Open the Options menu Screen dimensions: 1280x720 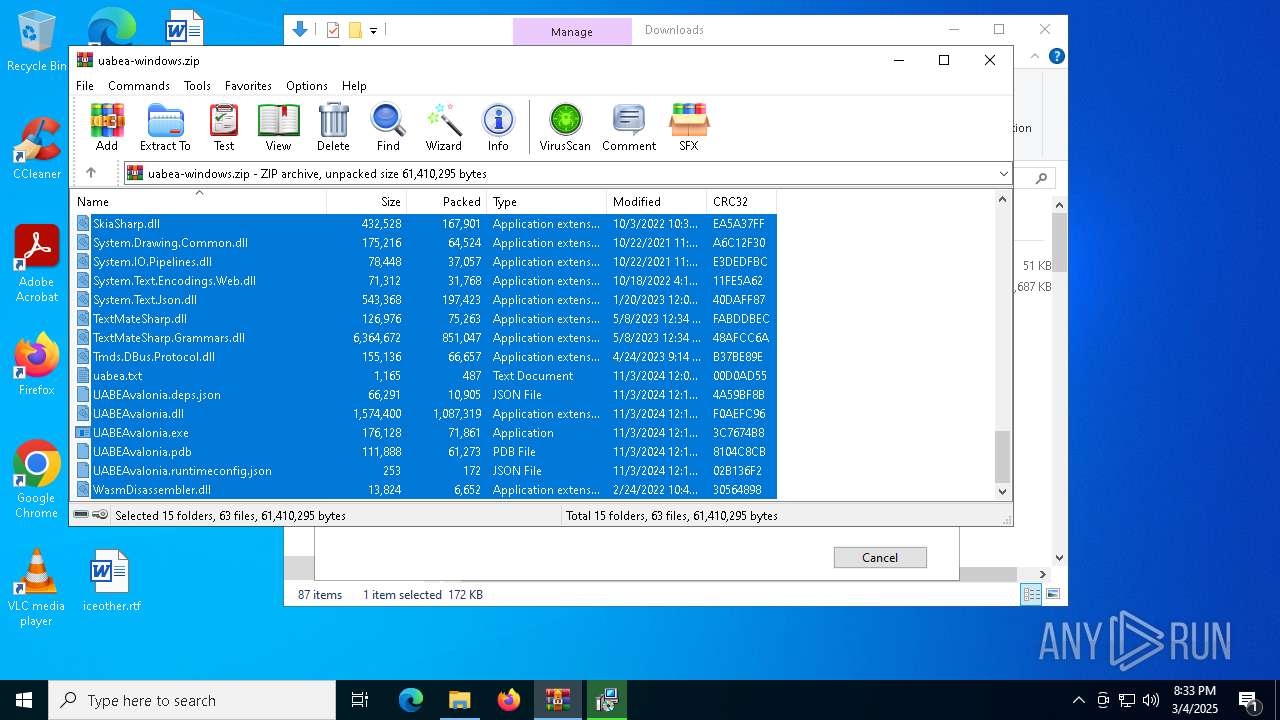[x=307, y=86]
